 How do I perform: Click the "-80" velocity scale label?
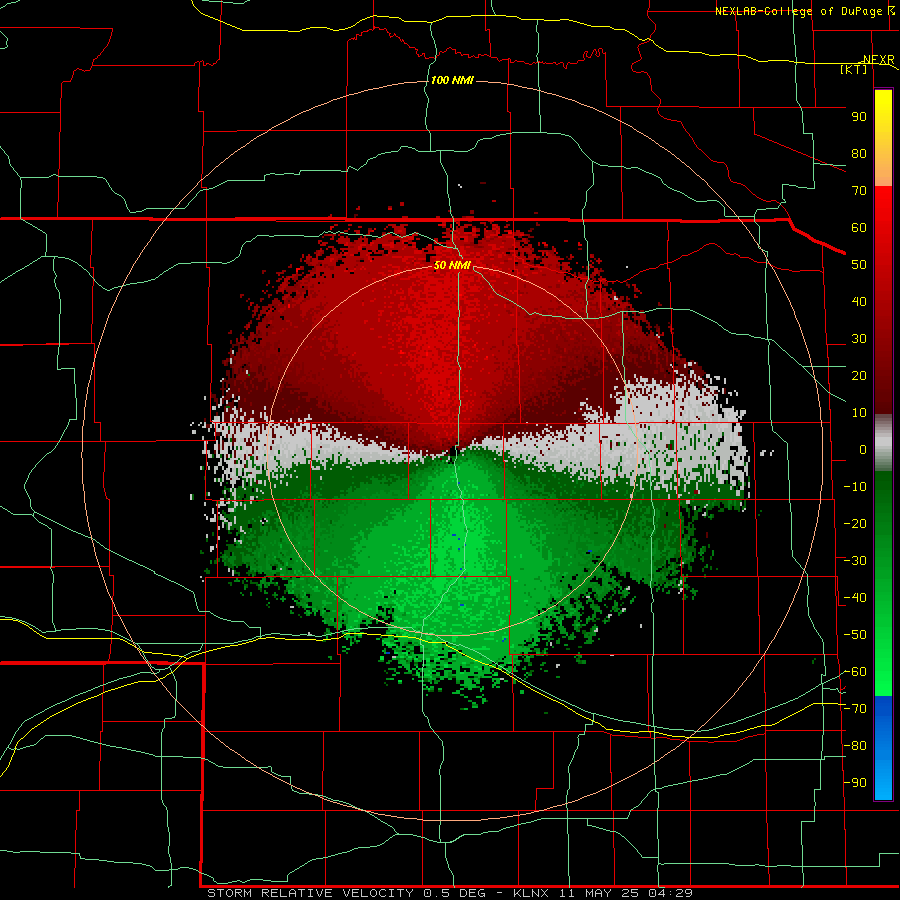855,746
